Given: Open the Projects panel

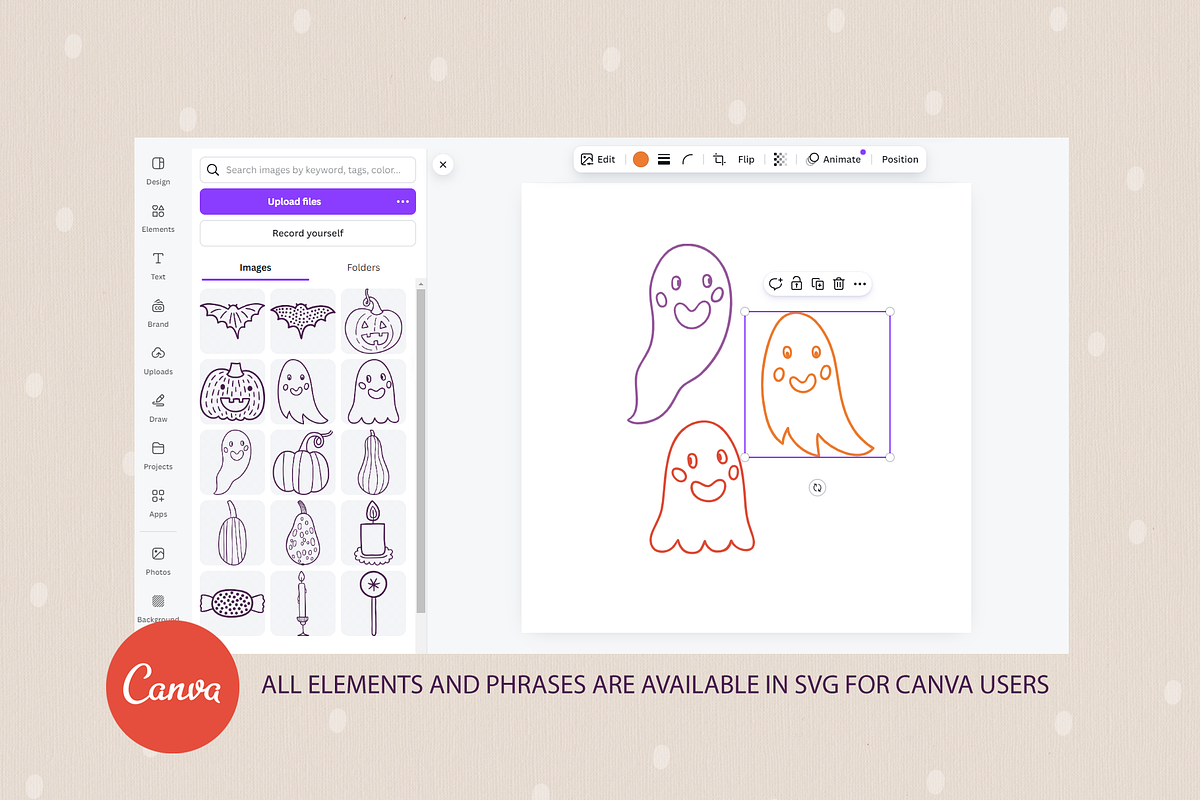Looking at the screenshot, I should click(x=158, y=455).
